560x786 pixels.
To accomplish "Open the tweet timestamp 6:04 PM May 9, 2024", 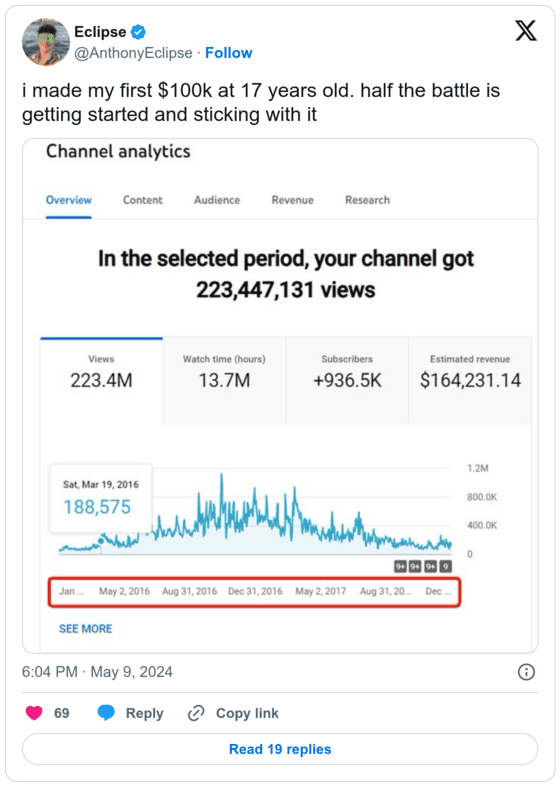I will [97, 672].
